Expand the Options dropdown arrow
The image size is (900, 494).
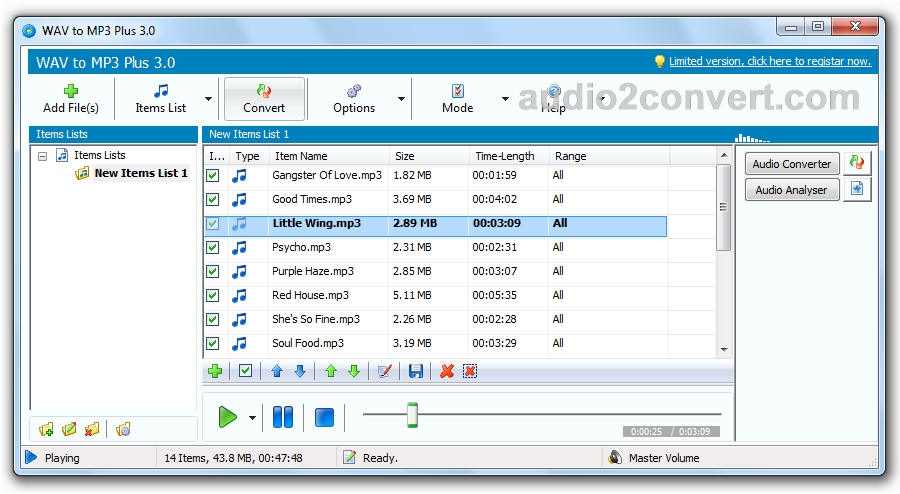pos(401,99)
